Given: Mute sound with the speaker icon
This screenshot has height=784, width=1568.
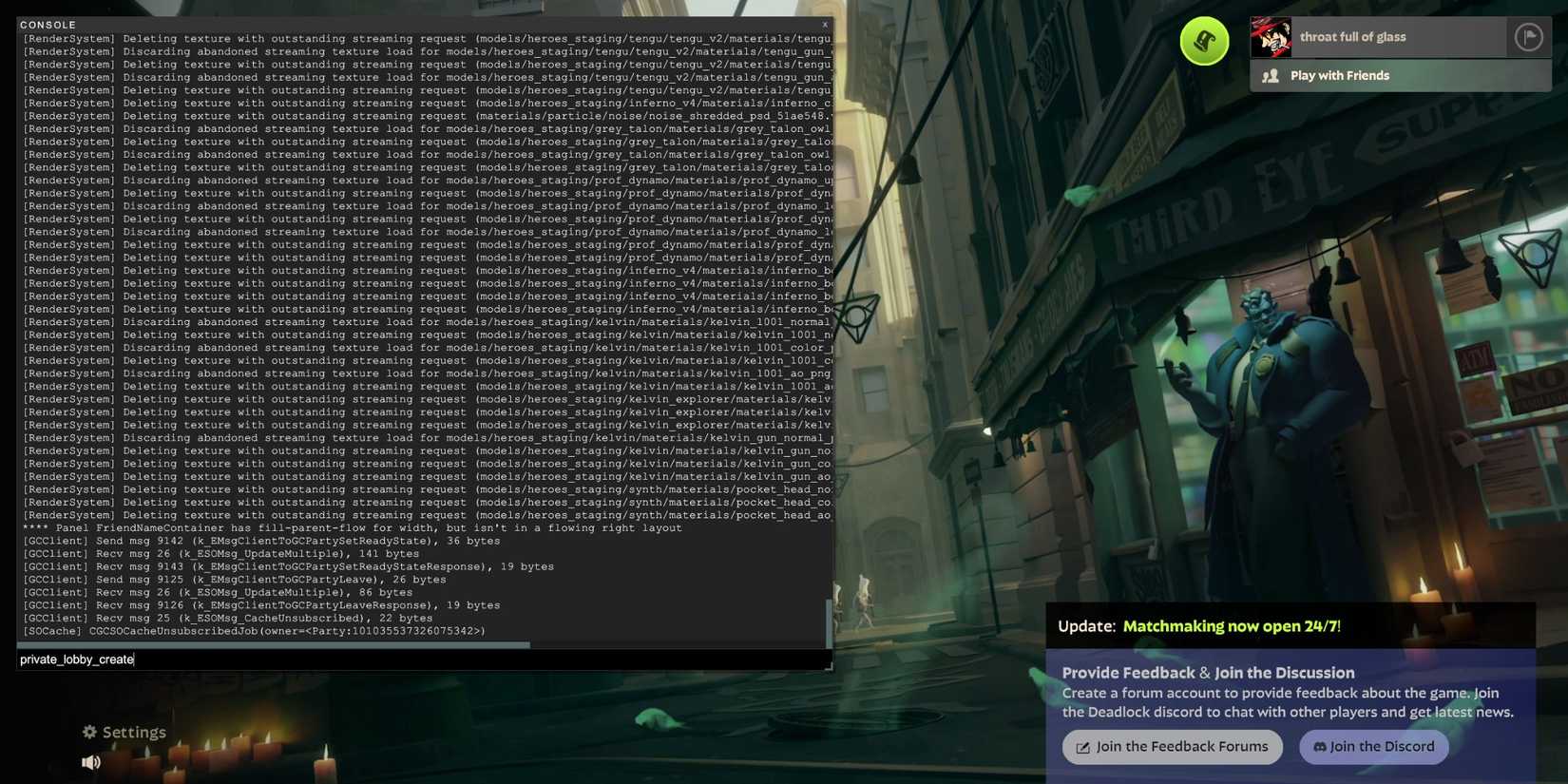Looking at the screenshot, I should coord(91,762).
